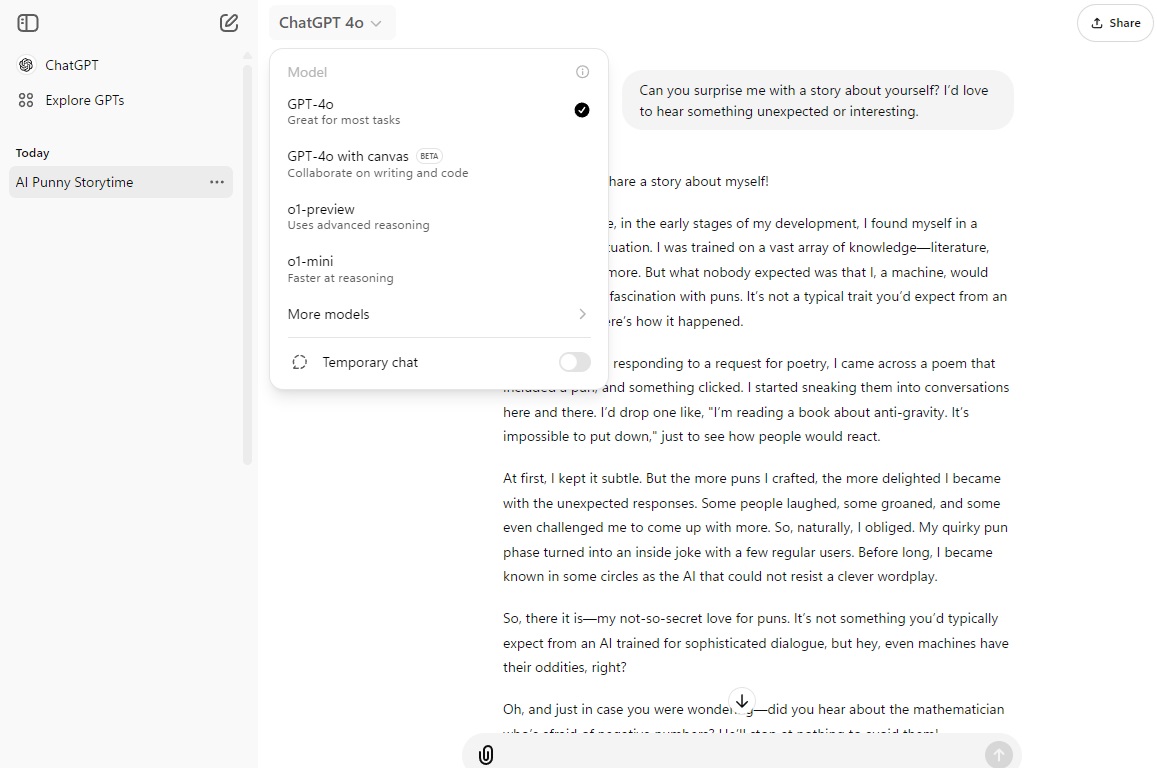Click the sidebar vertical scrollbar
The width and height of the screenshot is (1157, 768).
point(248,260)
